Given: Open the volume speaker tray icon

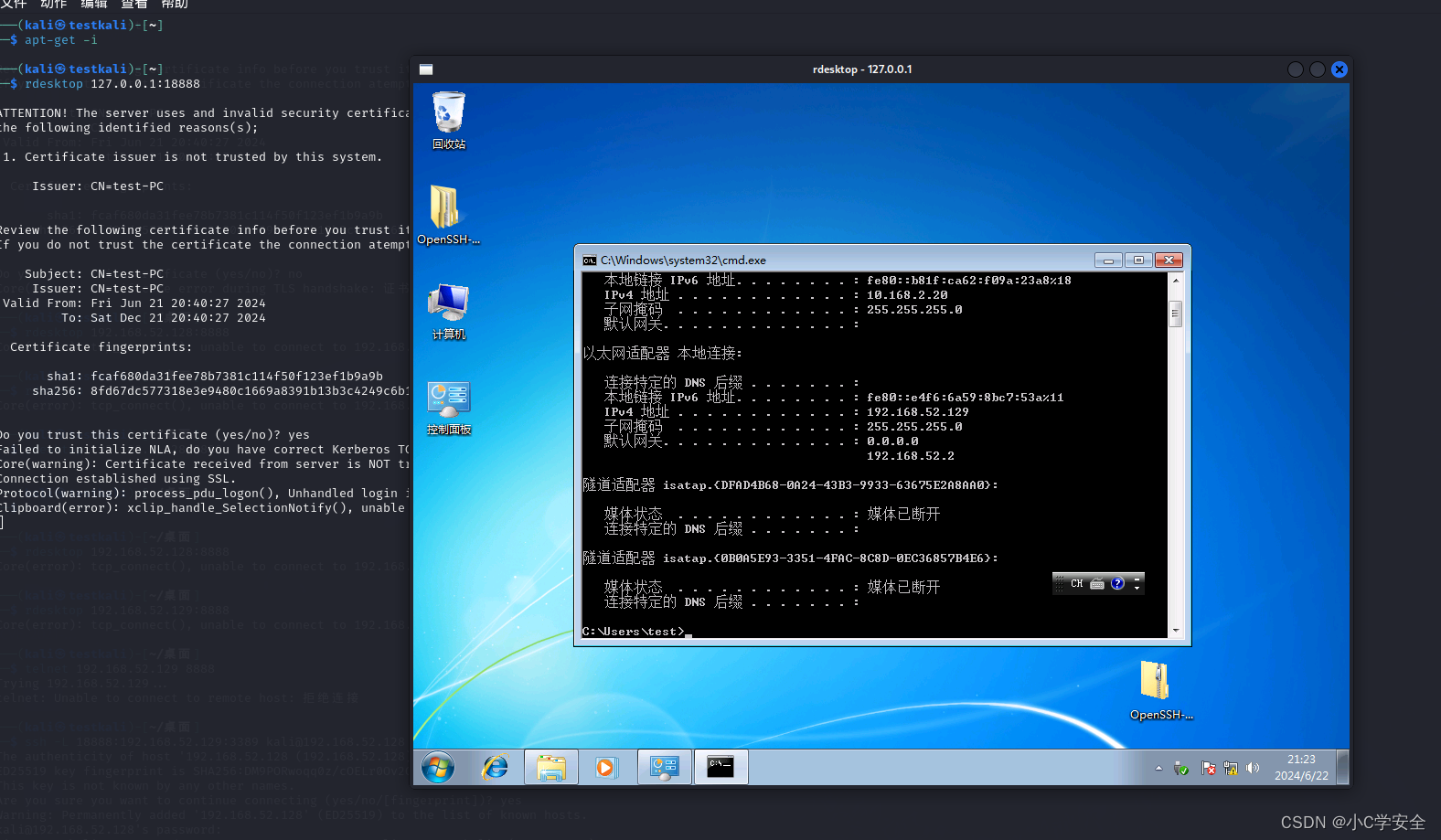Looking at the screenshot, I should [1253, 769].
